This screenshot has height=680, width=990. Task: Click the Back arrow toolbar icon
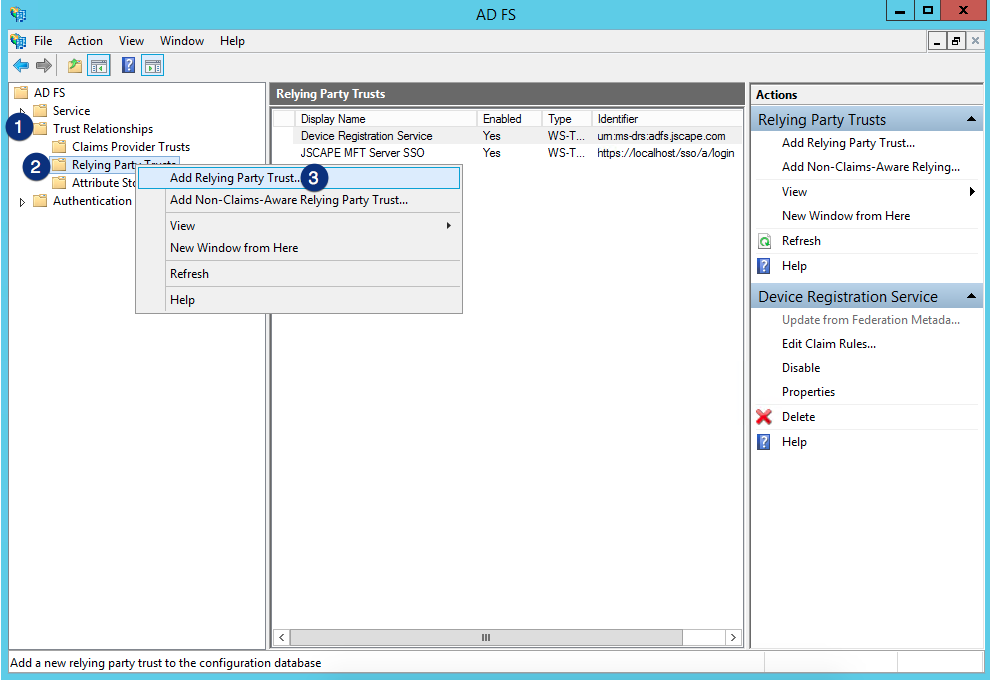click(x=21, y=66)
